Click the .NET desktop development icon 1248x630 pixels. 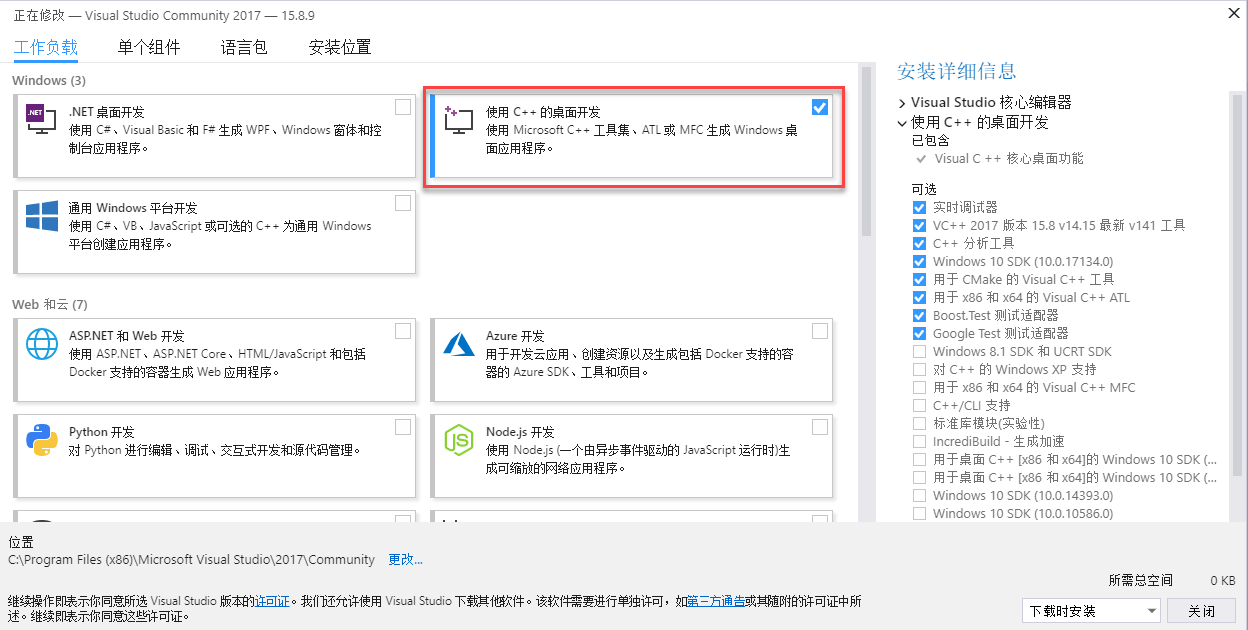tap(41, 120)
